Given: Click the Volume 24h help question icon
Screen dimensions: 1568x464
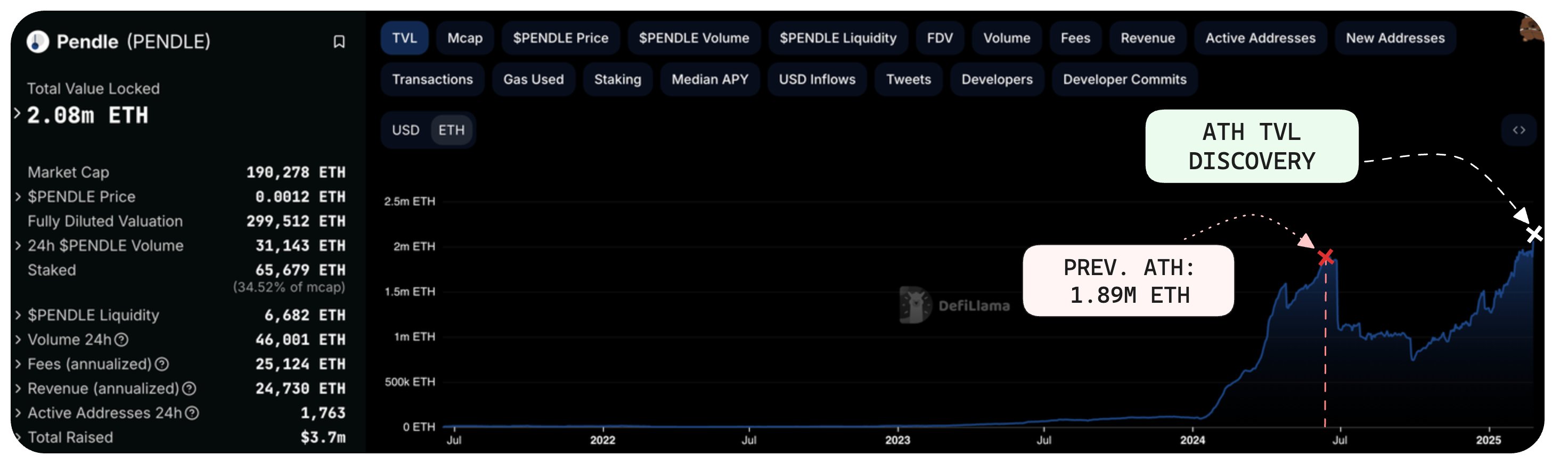Looking at the screenshot, I should (x=121, y=340).
